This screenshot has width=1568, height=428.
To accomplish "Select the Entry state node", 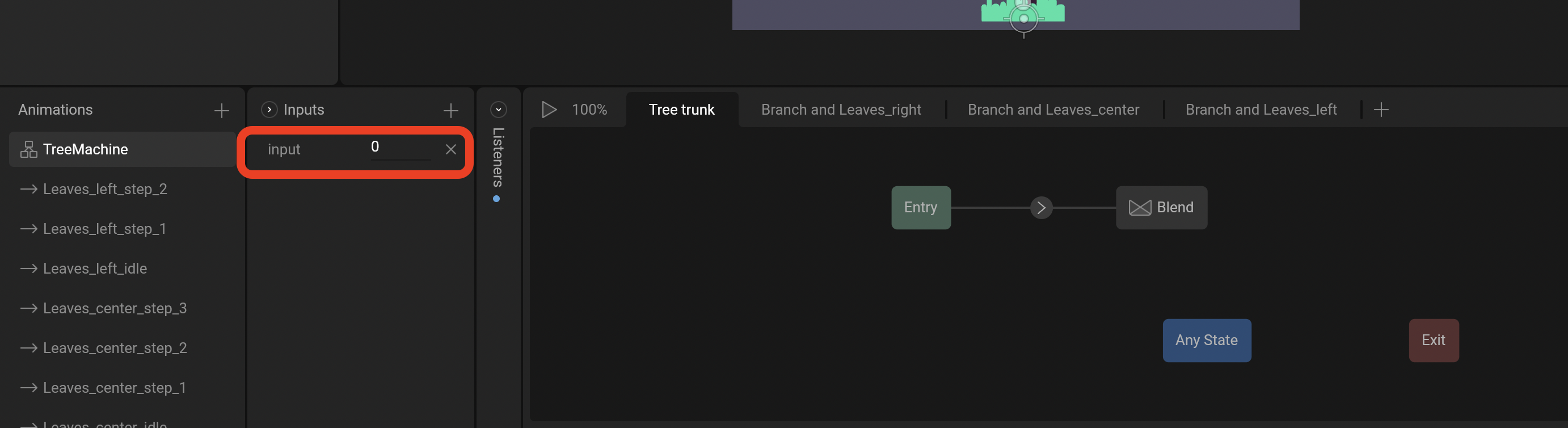I will tap(920, 208).
